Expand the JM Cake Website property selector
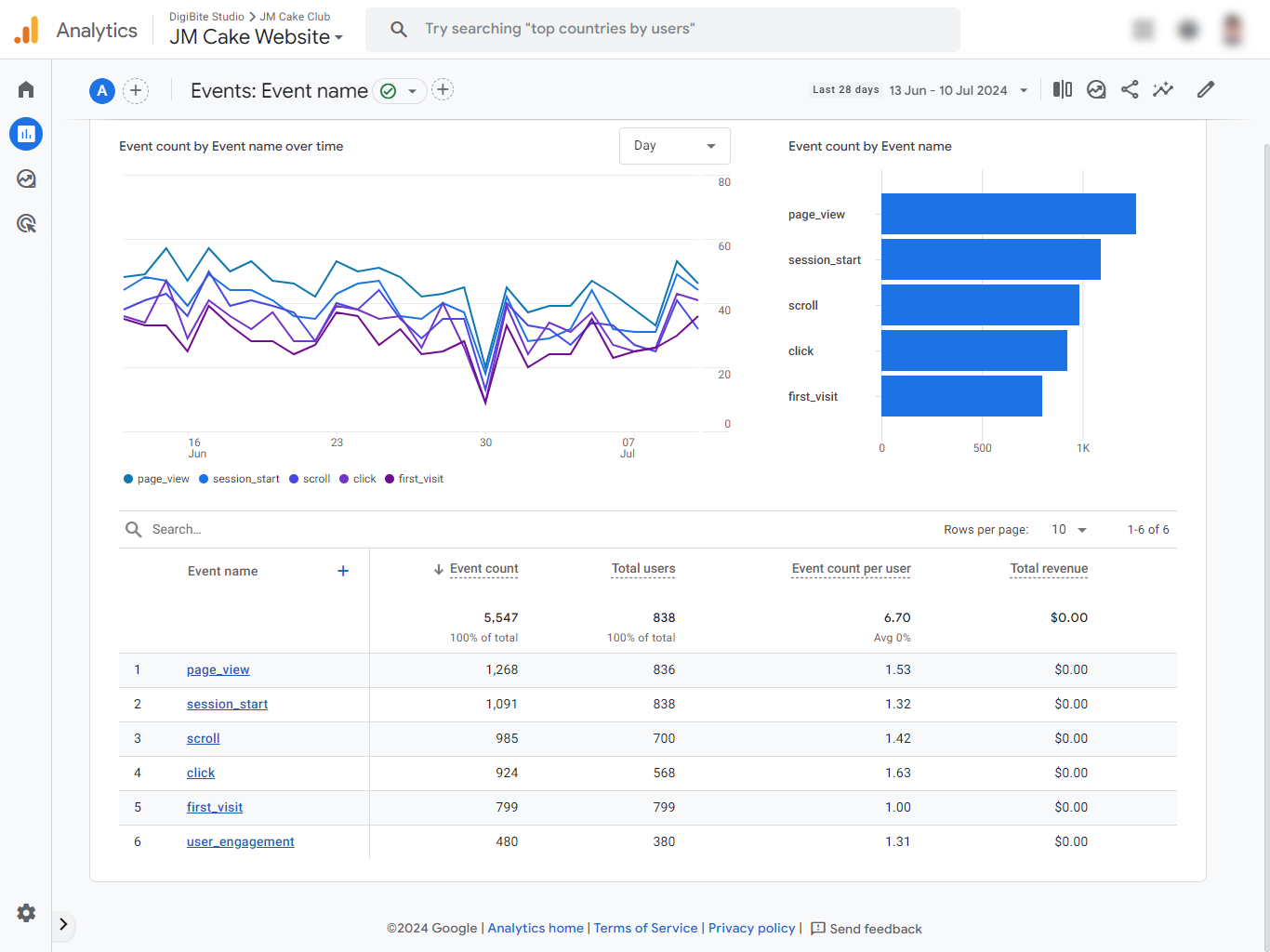 (256, 37)
